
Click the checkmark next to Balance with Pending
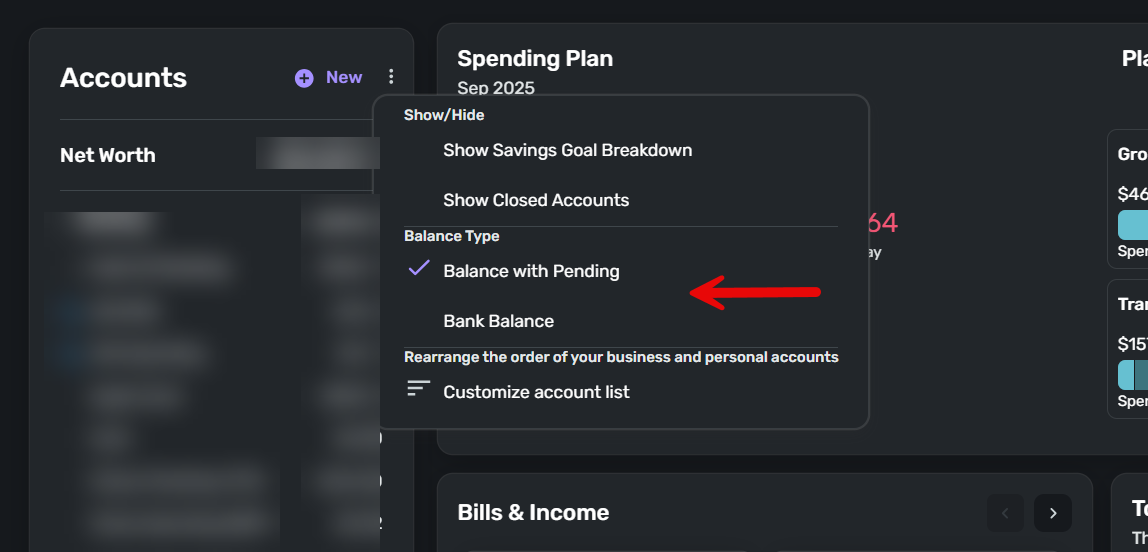point(419,269)
